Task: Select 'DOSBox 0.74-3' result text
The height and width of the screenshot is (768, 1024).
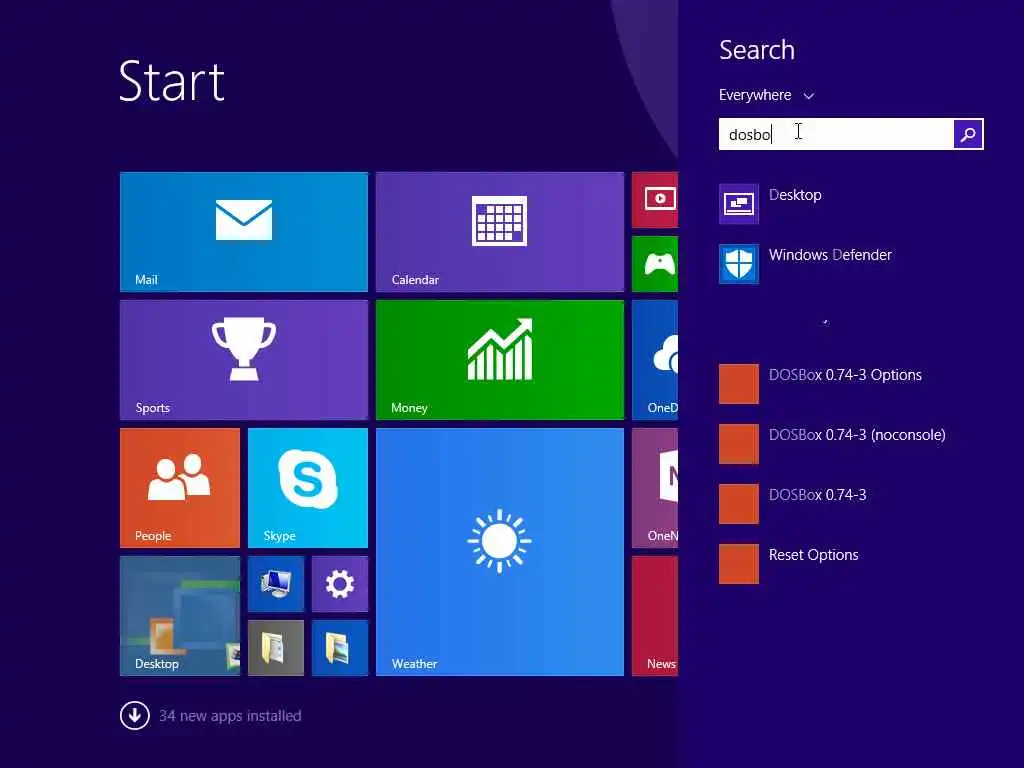Action: tap(818, 495)
